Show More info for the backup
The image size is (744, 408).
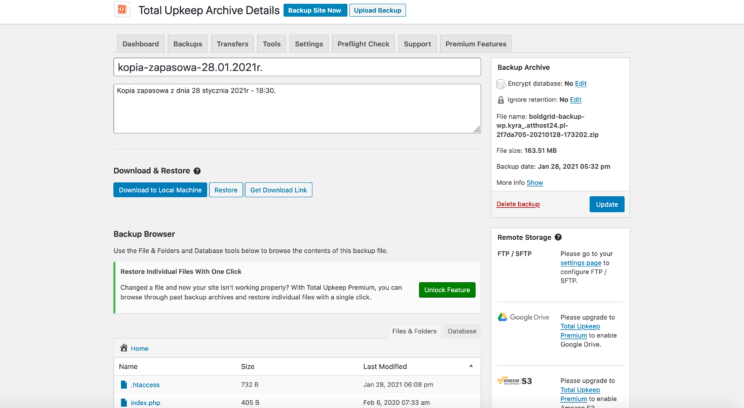[x=535, y=183]
